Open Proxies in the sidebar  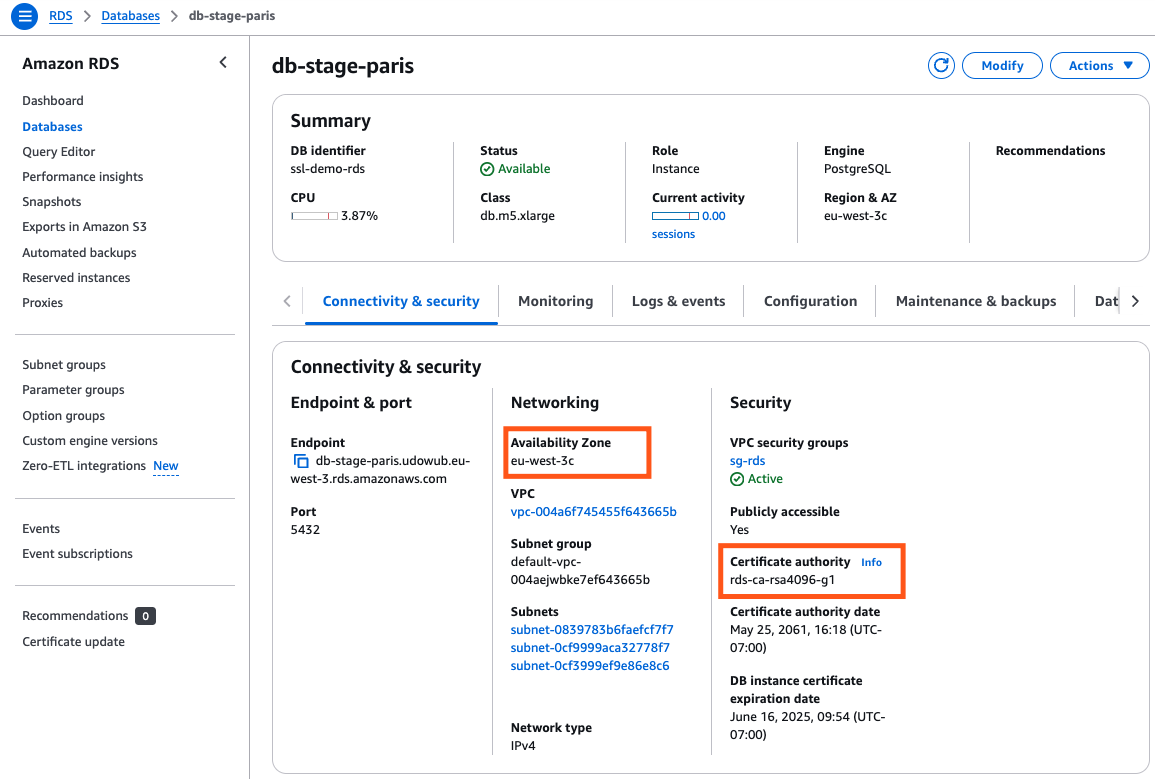(43, 303)
